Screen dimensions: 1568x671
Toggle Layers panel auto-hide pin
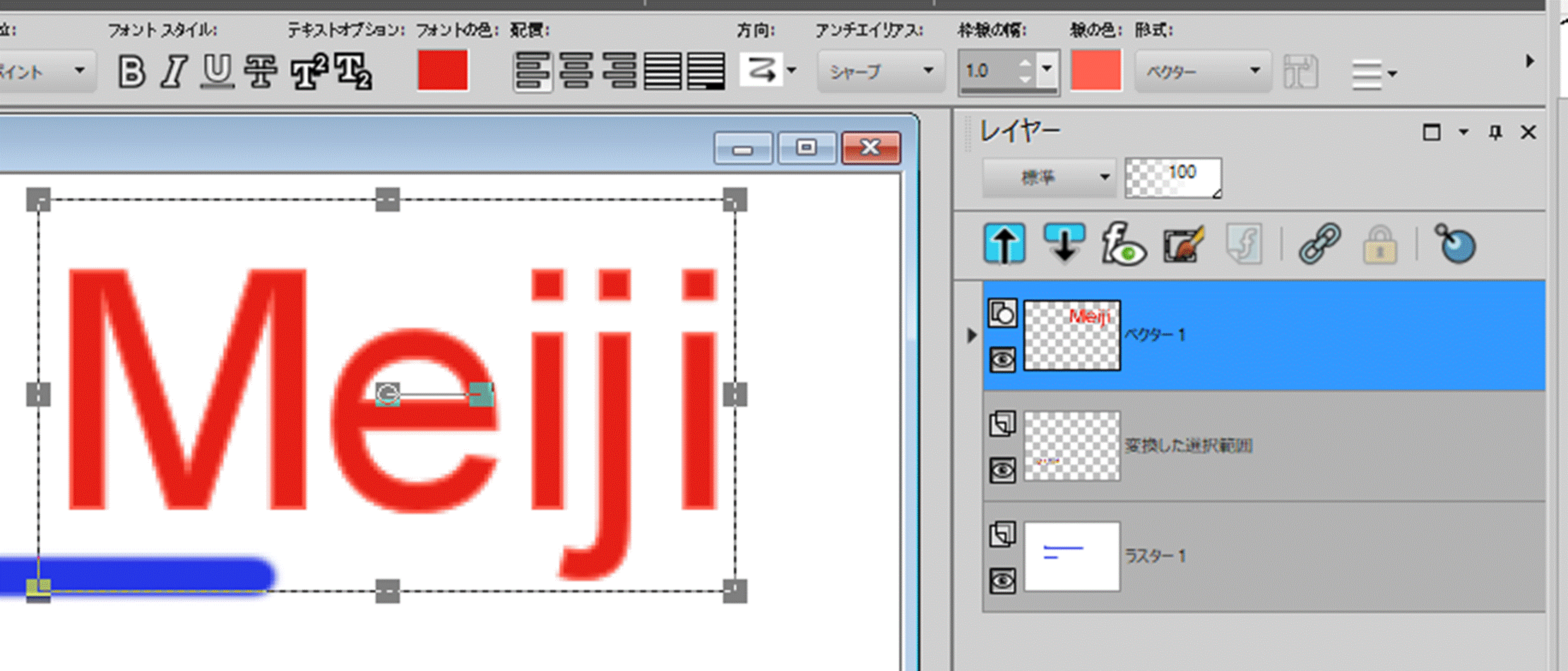point(1495,132)
